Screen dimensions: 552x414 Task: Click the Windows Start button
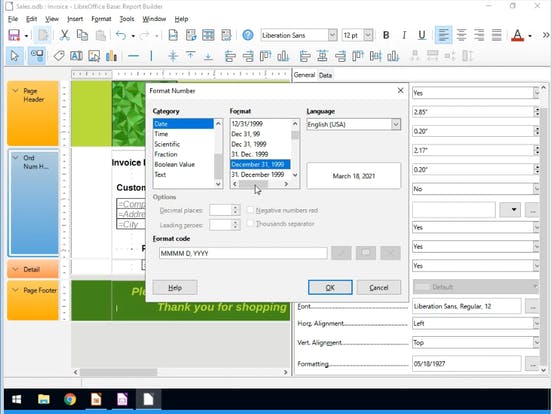[x=17, y=399]
